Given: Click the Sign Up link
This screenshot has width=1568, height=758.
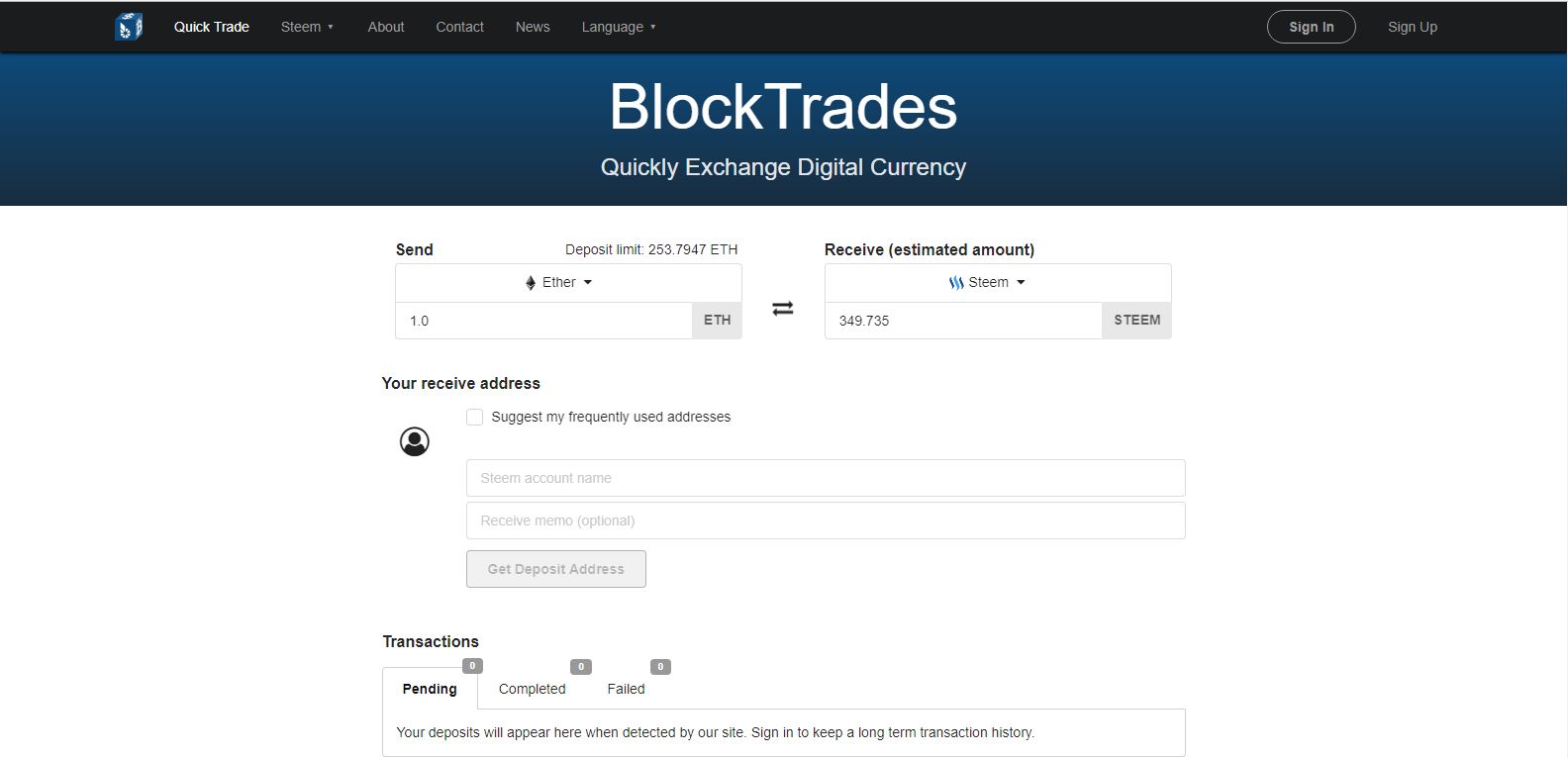Looking at the screenshot, I should [1413, 27].
